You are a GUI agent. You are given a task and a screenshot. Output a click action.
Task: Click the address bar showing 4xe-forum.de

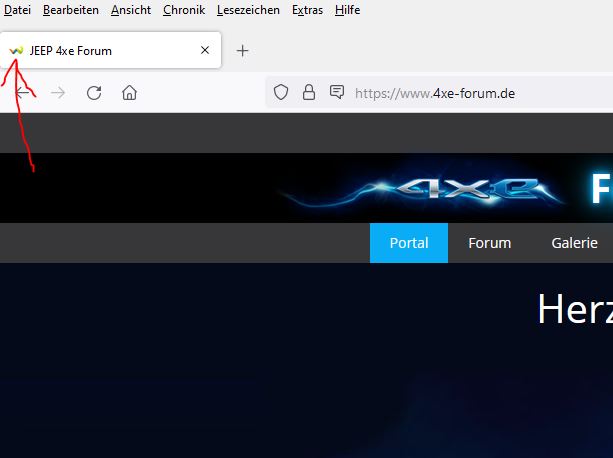[470, 93]
